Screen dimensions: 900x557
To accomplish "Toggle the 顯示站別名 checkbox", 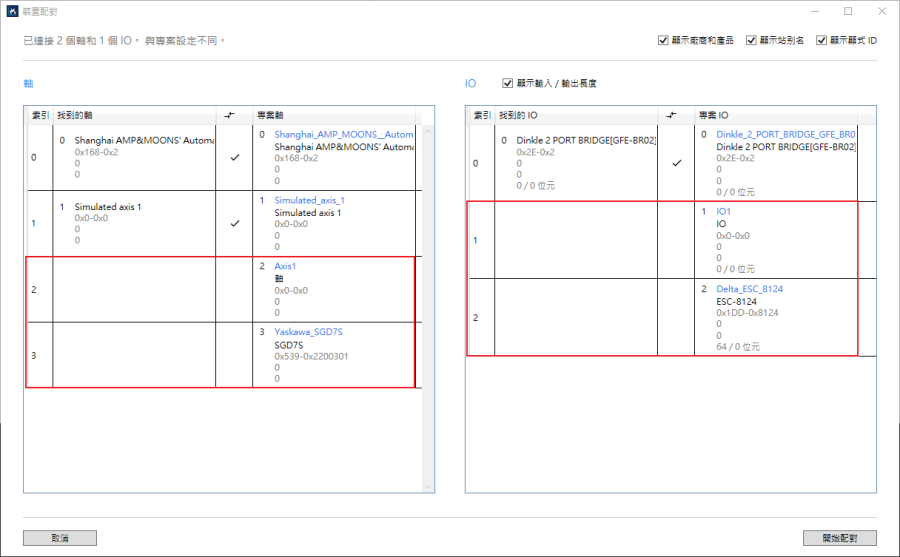I will click(751, 40).
